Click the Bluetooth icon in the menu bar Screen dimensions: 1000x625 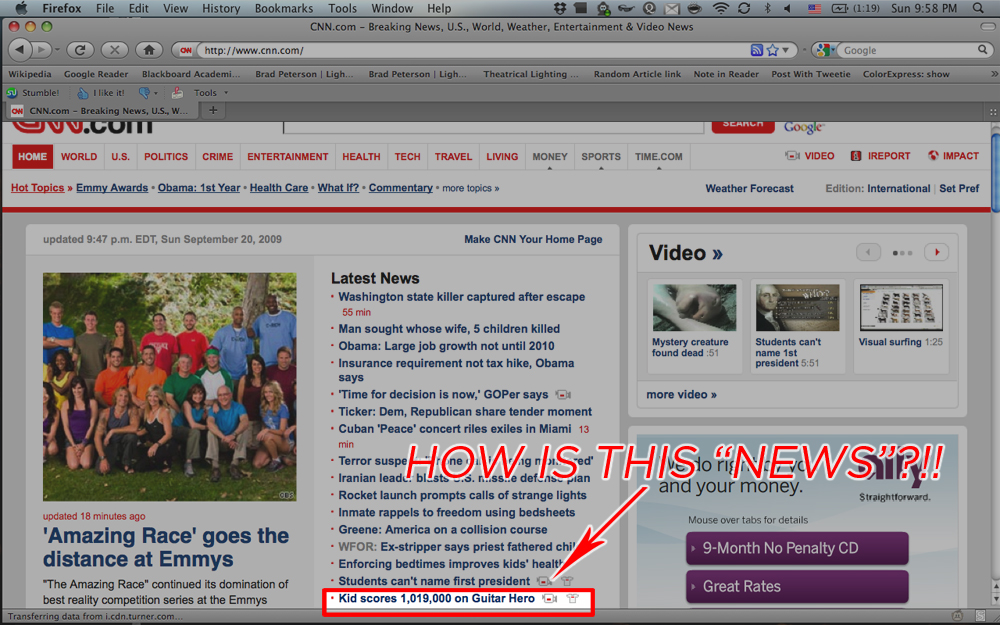(x=767, y=8)
